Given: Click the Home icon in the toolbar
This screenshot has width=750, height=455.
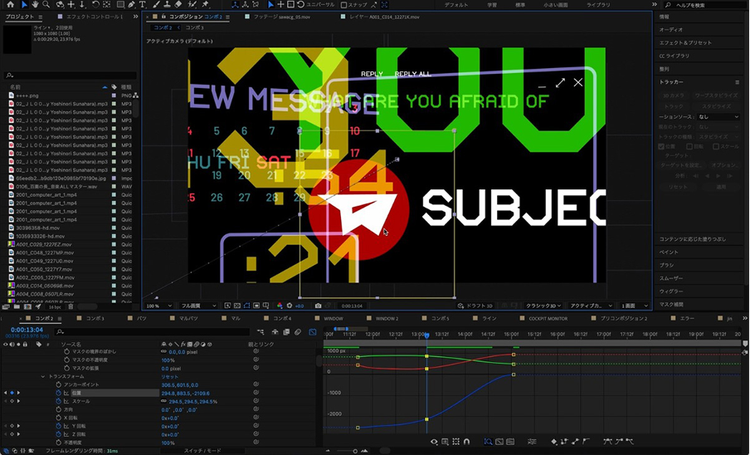Looking at the screenshot, I should pos(11,4).
